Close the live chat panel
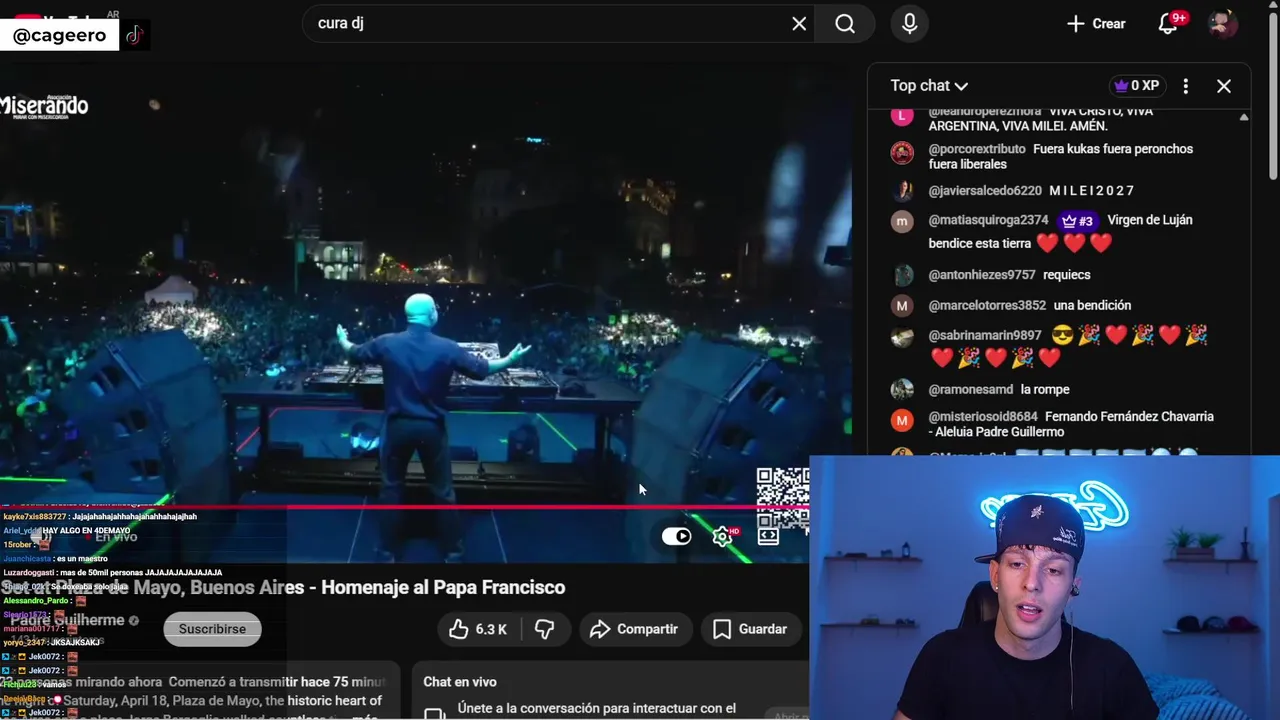The image size is (1280, 720). (1224, 86)
